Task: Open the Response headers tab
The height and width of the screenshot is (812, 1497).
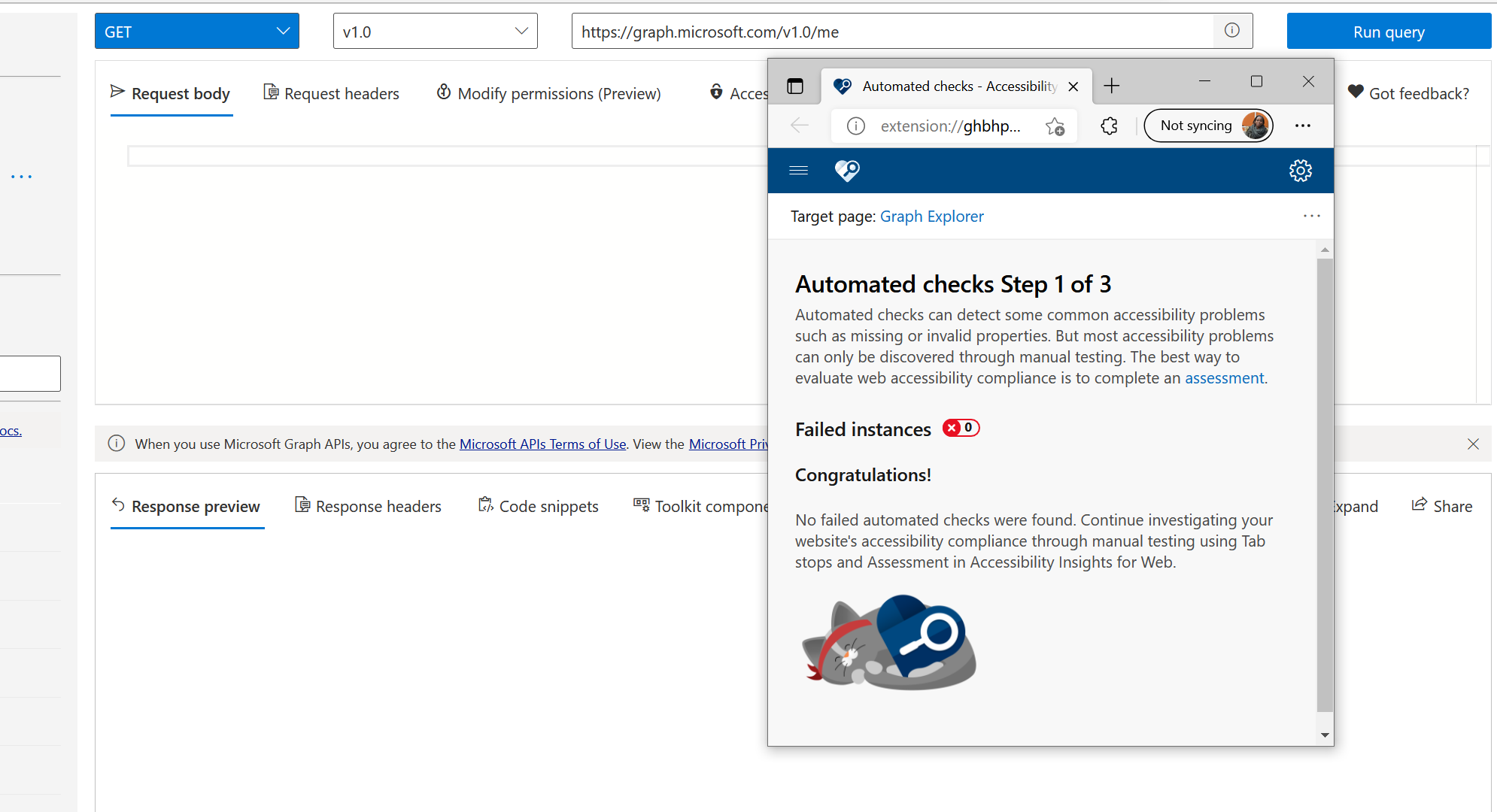Action: 369,506
